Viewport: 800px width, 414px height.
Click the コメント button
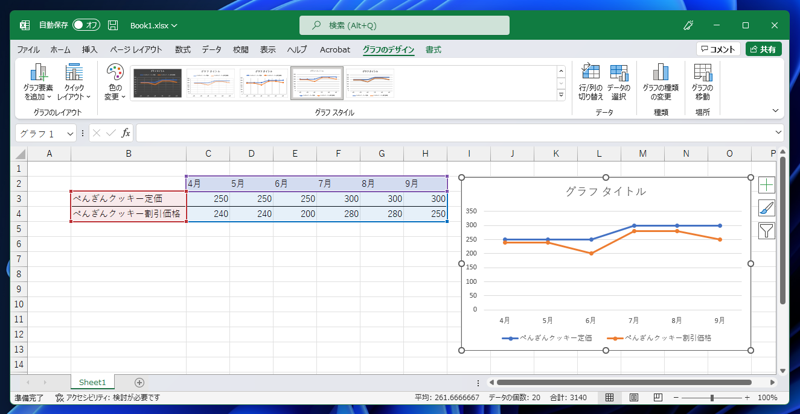pos(718,49)
